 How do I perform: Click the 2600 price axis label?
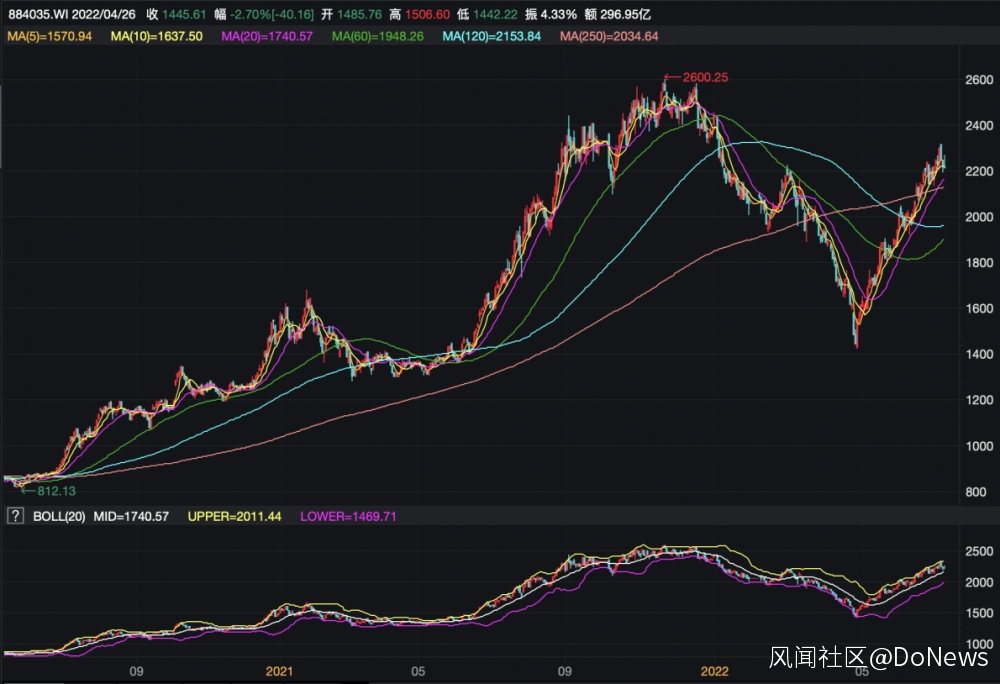pyautogui.click(x=979, y=80)
